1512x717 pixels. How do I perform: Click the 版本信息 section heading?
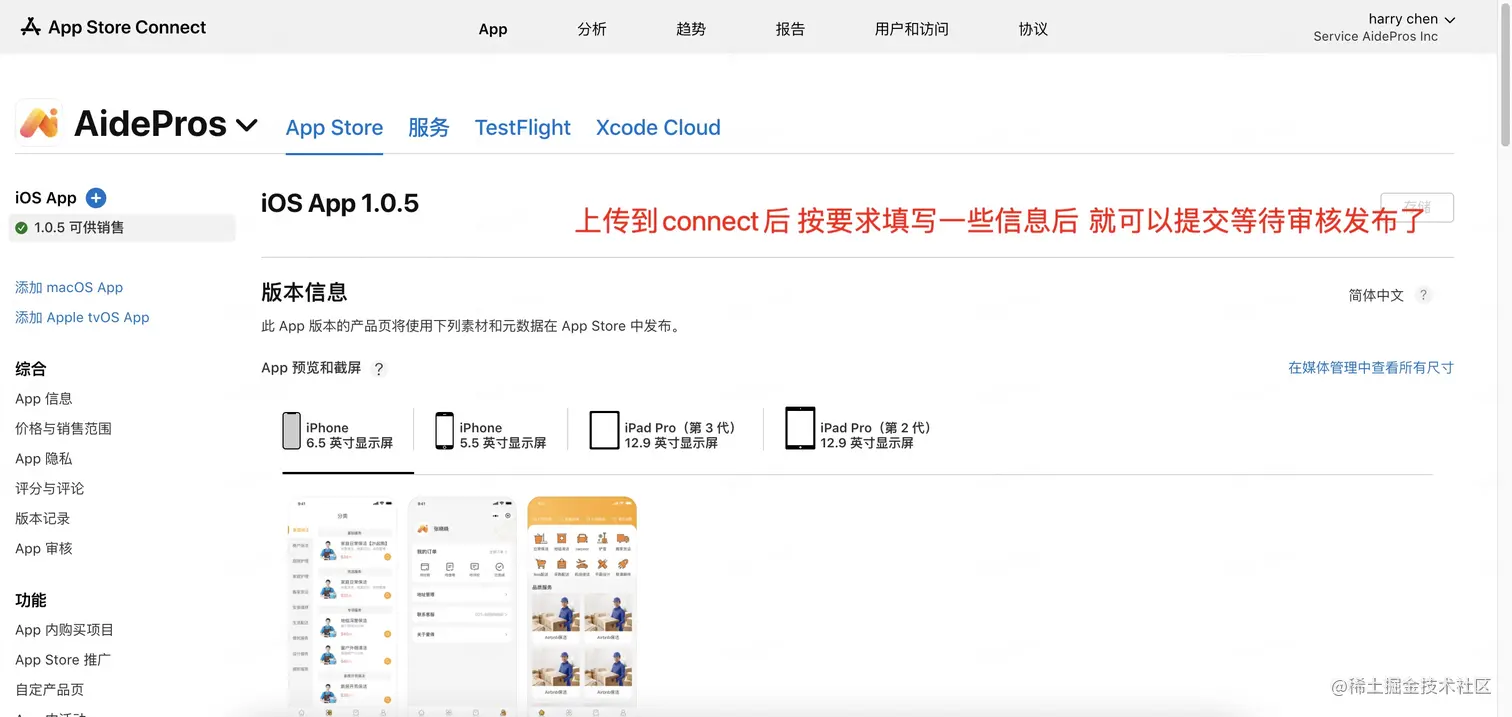(304, 293)
